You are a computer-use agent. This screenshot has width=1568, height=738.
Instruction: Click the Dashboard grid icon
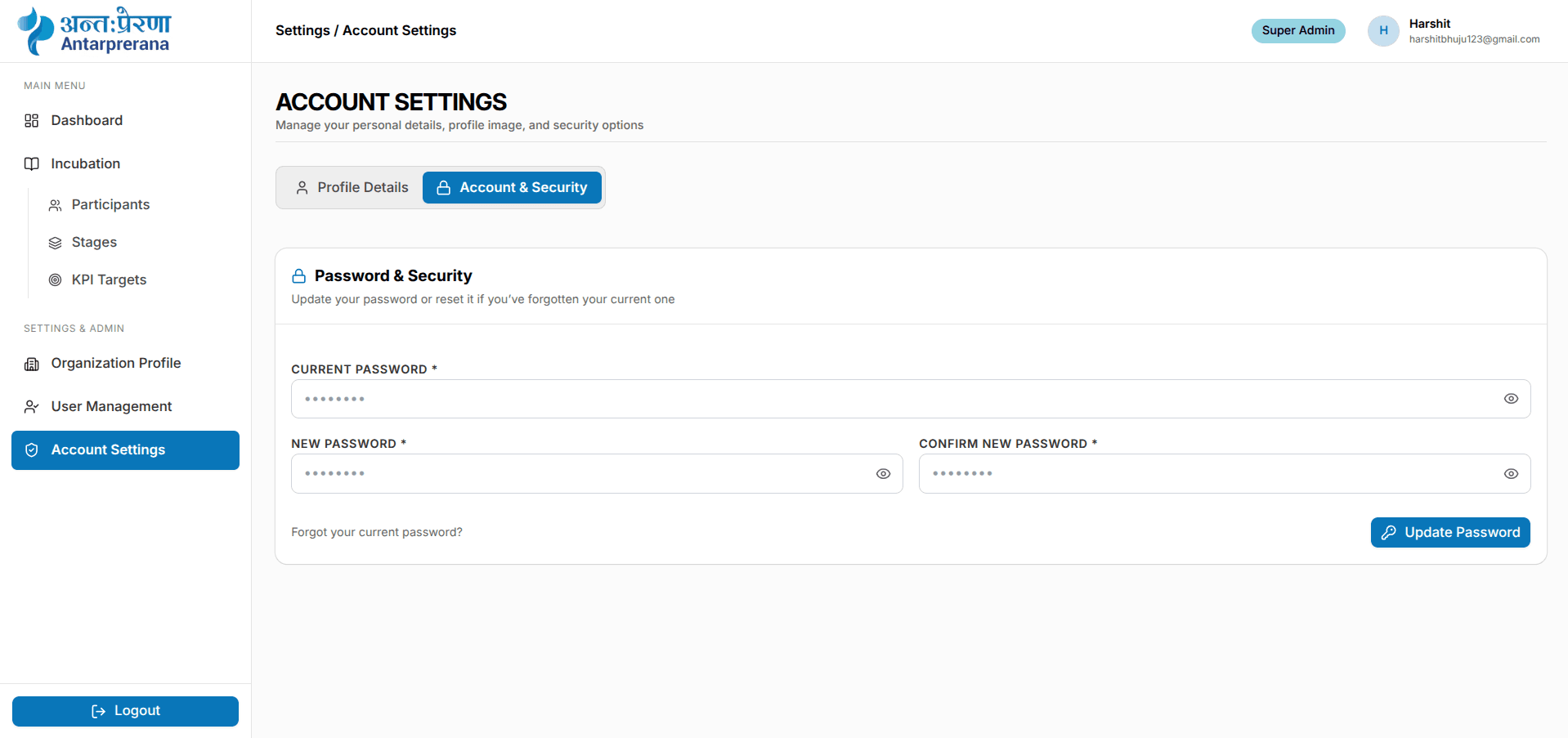click(32, 121)
